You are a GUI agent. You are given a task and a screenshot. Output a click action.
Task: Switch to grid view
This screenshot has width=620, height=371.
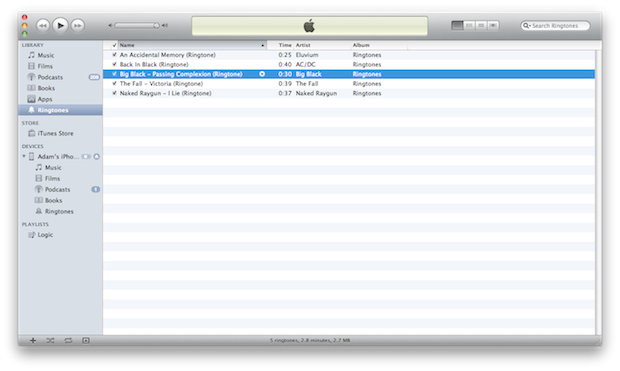(x=481, y=25)
